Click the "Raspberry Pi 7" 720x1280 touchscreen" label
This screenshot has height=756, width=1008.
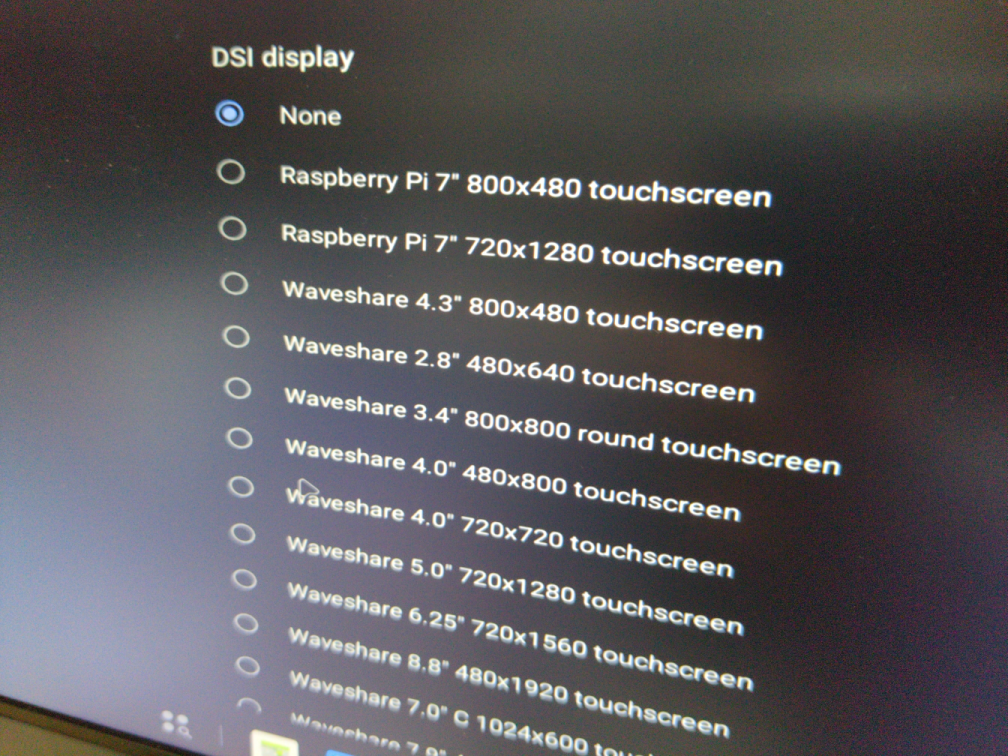click(x=532, y=249)
